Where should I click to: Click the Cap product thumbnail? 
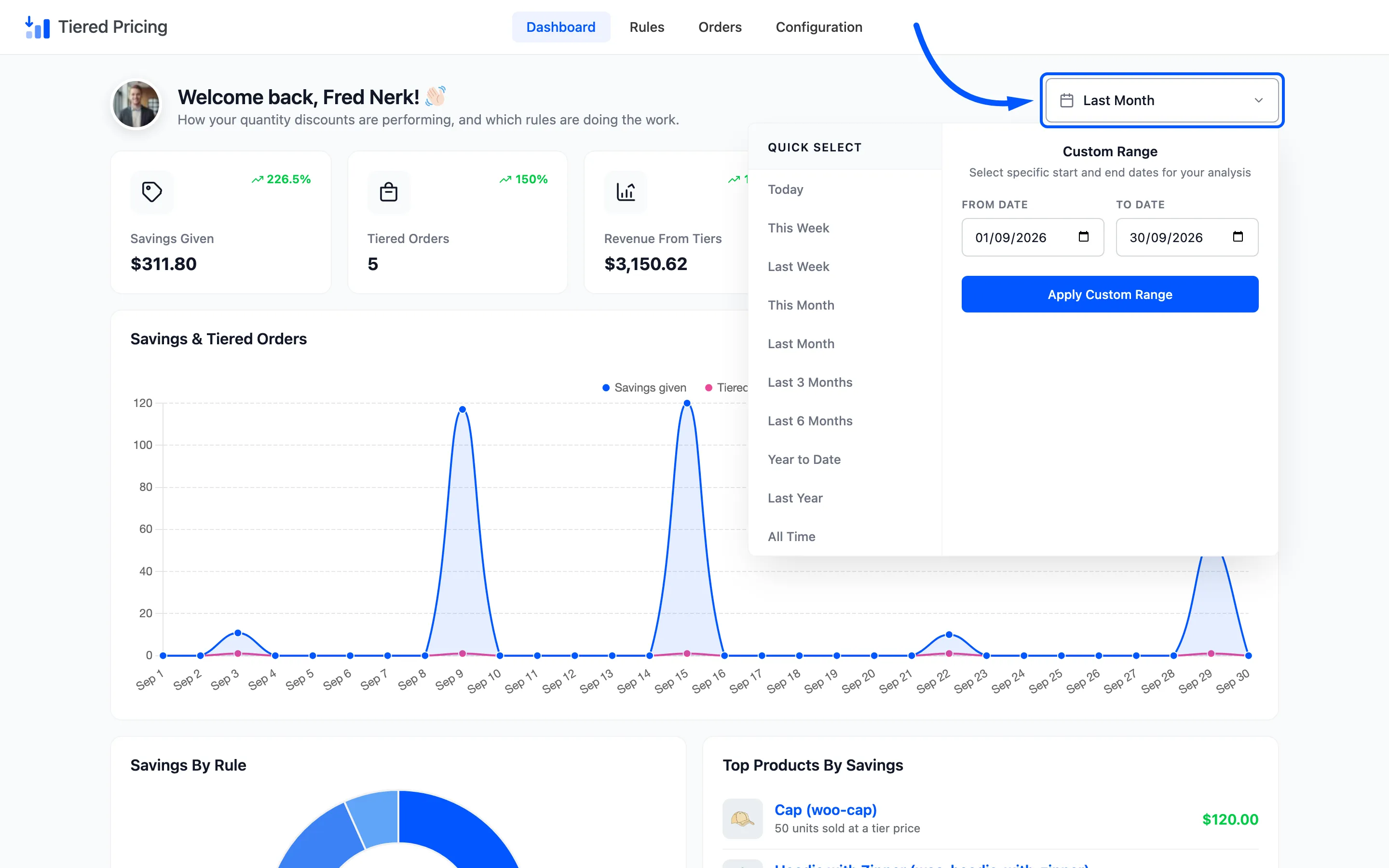tap(742, 819)
